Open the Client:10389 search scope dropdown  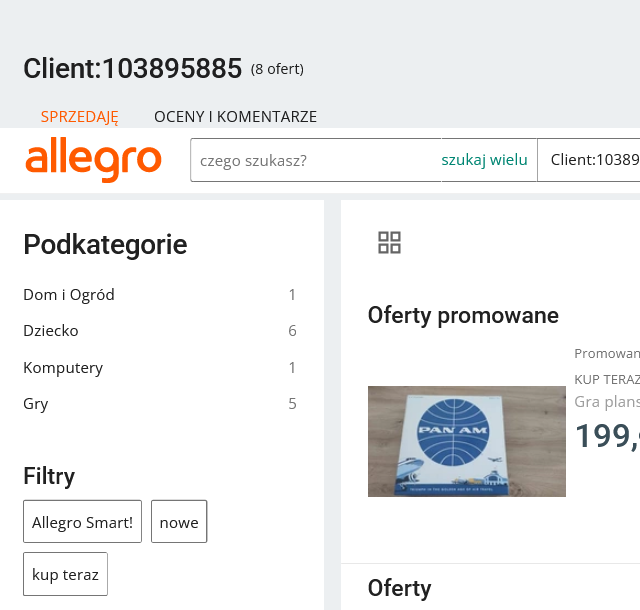tap(590, 160)
